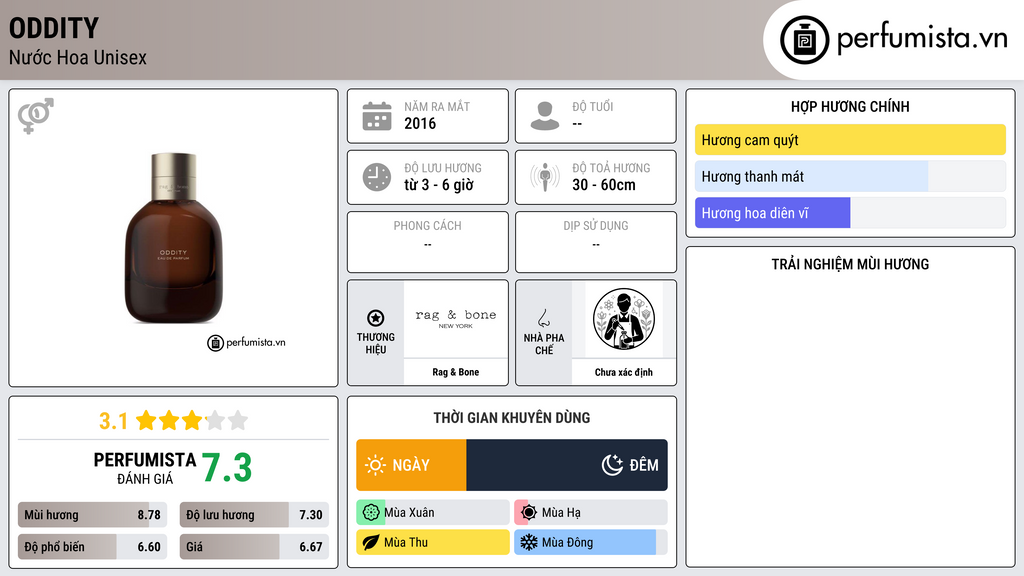1024x576 pixels.
Task: Click the star badge brand icon
Action: click(376, 318)
